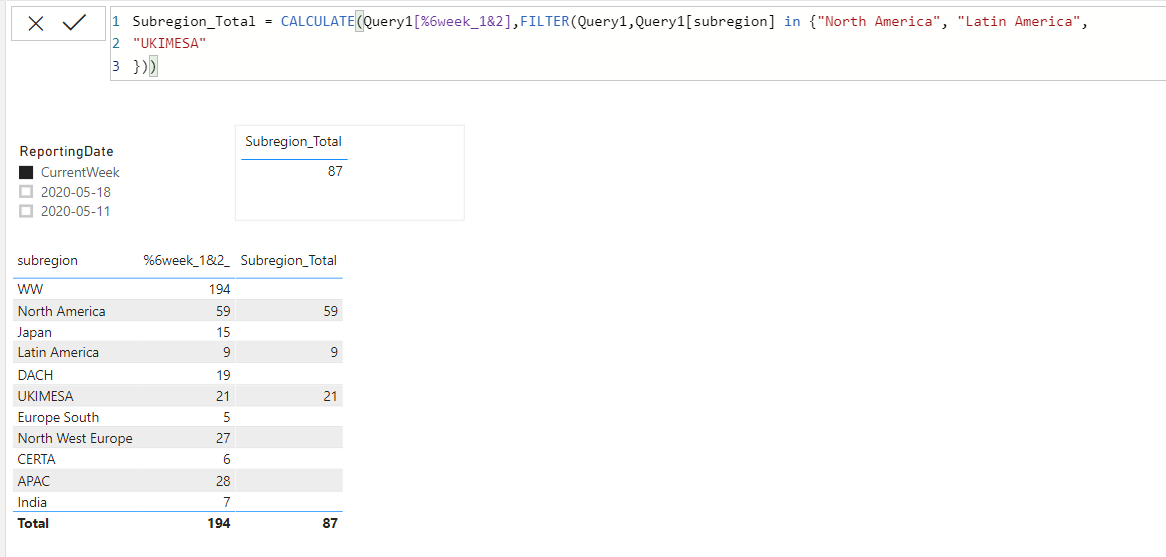This screenshot has height=557, width=1166.
Task: Select the ReportingDate slicer title
Action: pyautogui.click(x=66, y=152)
